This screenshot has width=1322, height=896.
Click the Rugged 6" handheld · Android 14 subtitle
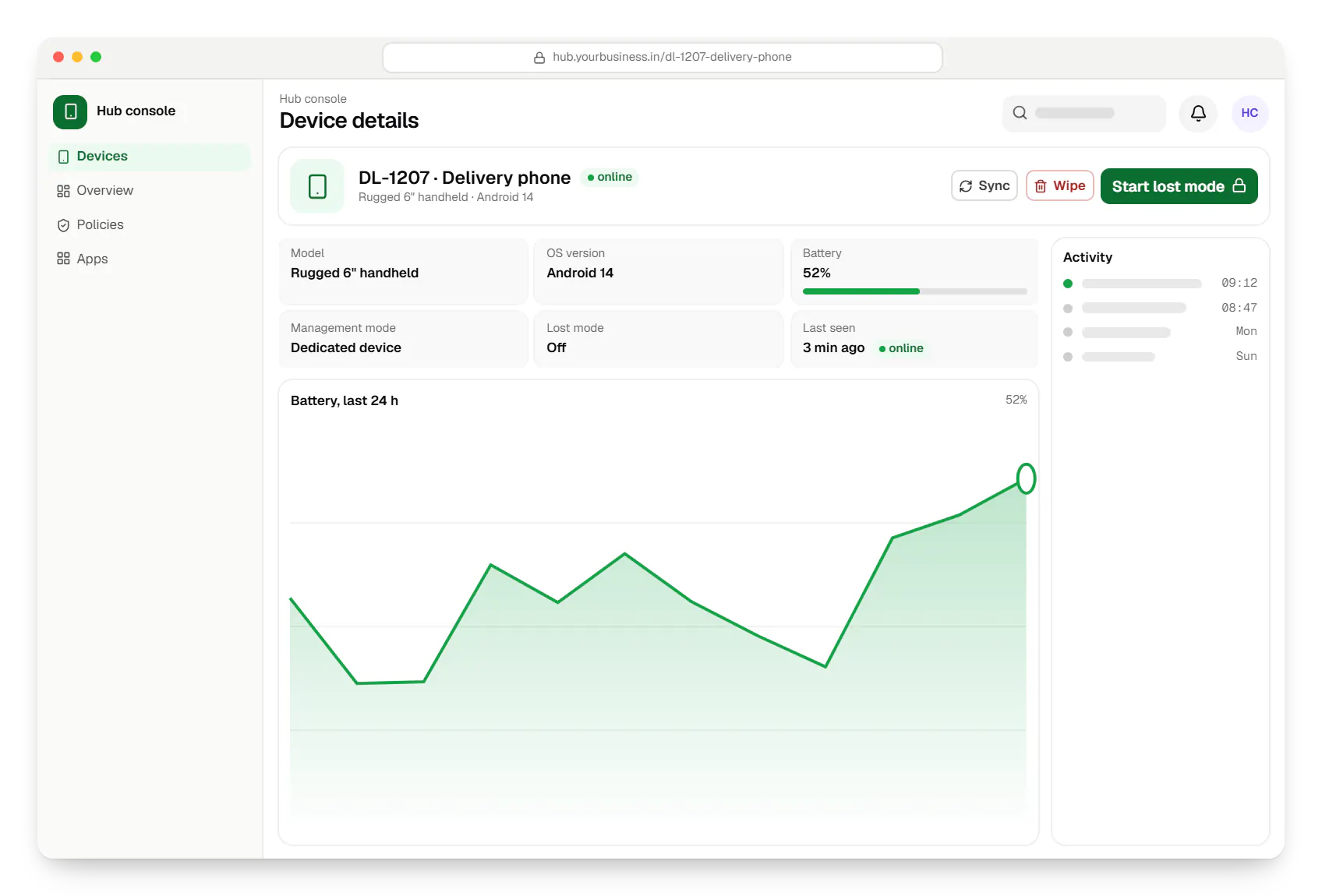tap(446, 197)
